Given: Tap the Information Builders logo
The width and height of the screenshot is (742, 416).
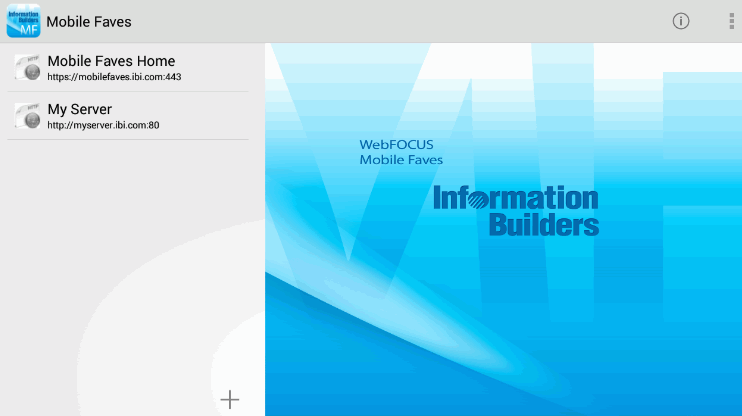Looking at the screenshot, I should pyautogui.click(x=516, y=211).
